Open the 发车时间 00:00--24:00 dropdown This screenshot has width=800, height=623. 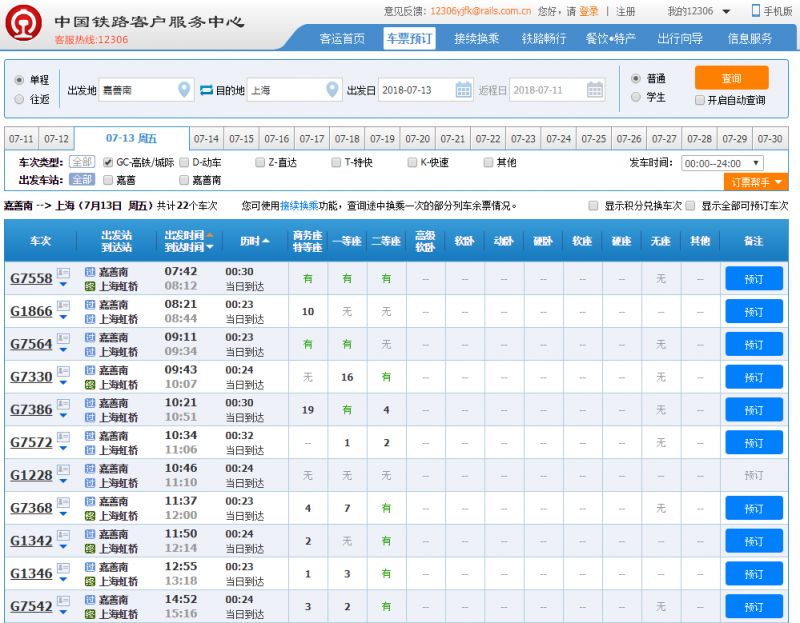coord(722,163)
